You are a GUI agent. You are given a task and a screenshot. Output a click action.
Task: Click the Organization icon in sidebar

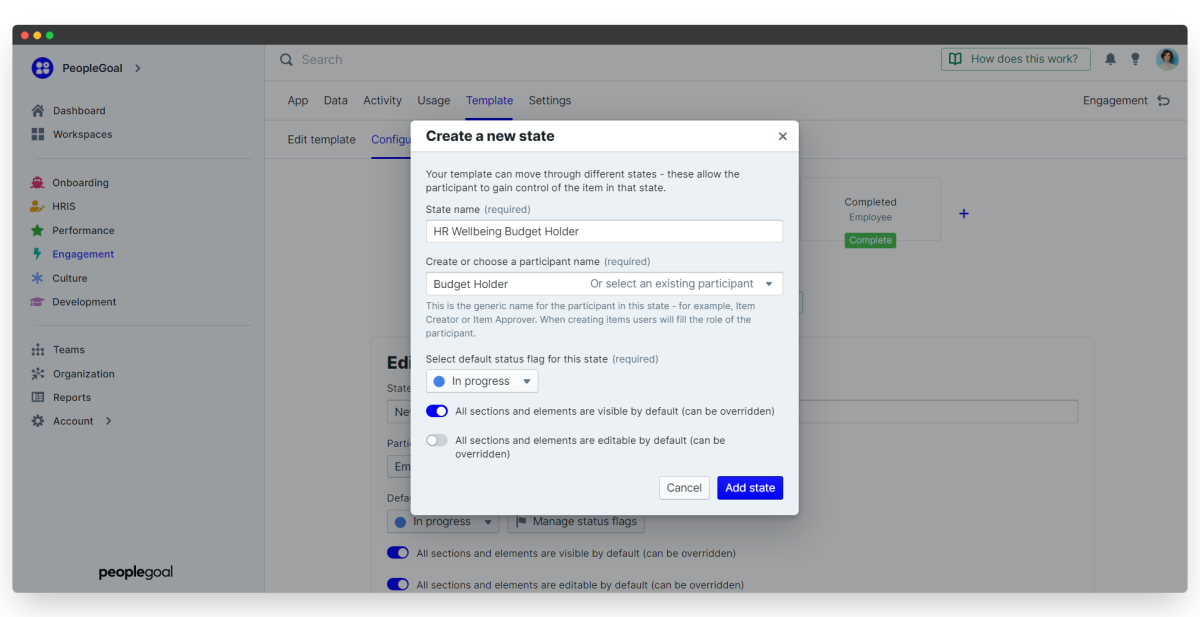38,374
